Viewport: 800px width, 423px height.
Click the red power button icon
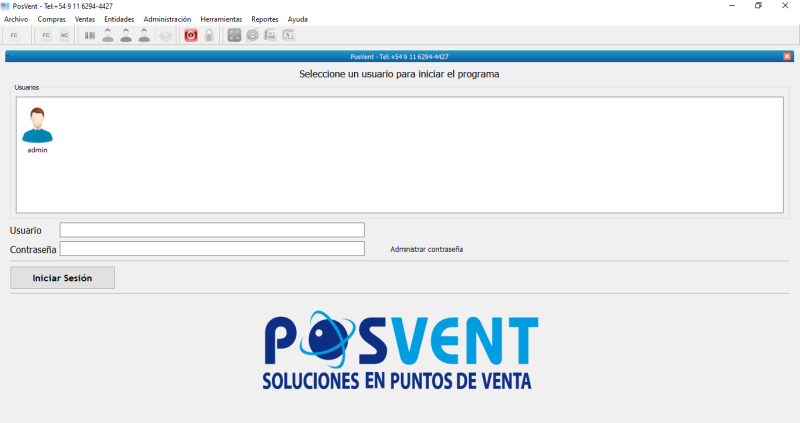pyautogui.click(x=191, y=35)
